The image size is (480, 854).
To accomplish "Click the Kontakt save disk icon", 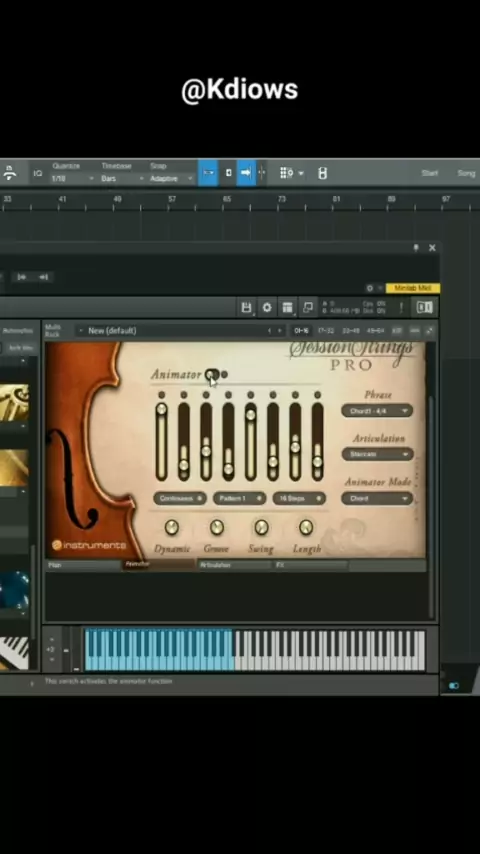I will 246,307.
